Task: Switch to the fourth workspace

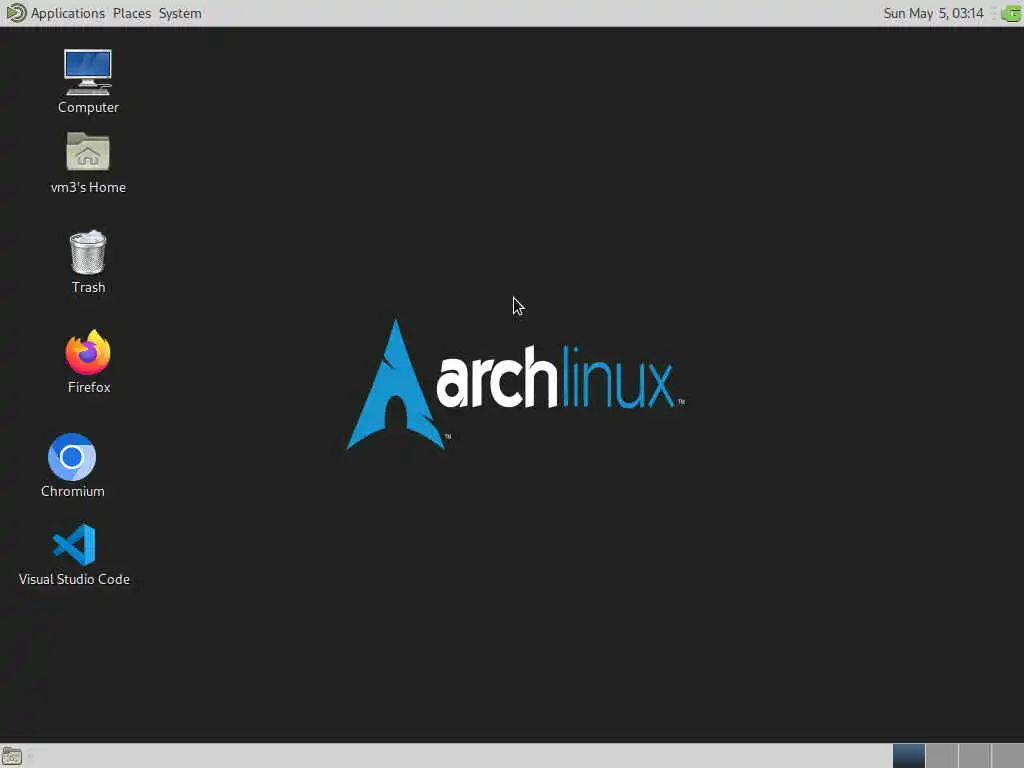Action: coord(1007,756)
